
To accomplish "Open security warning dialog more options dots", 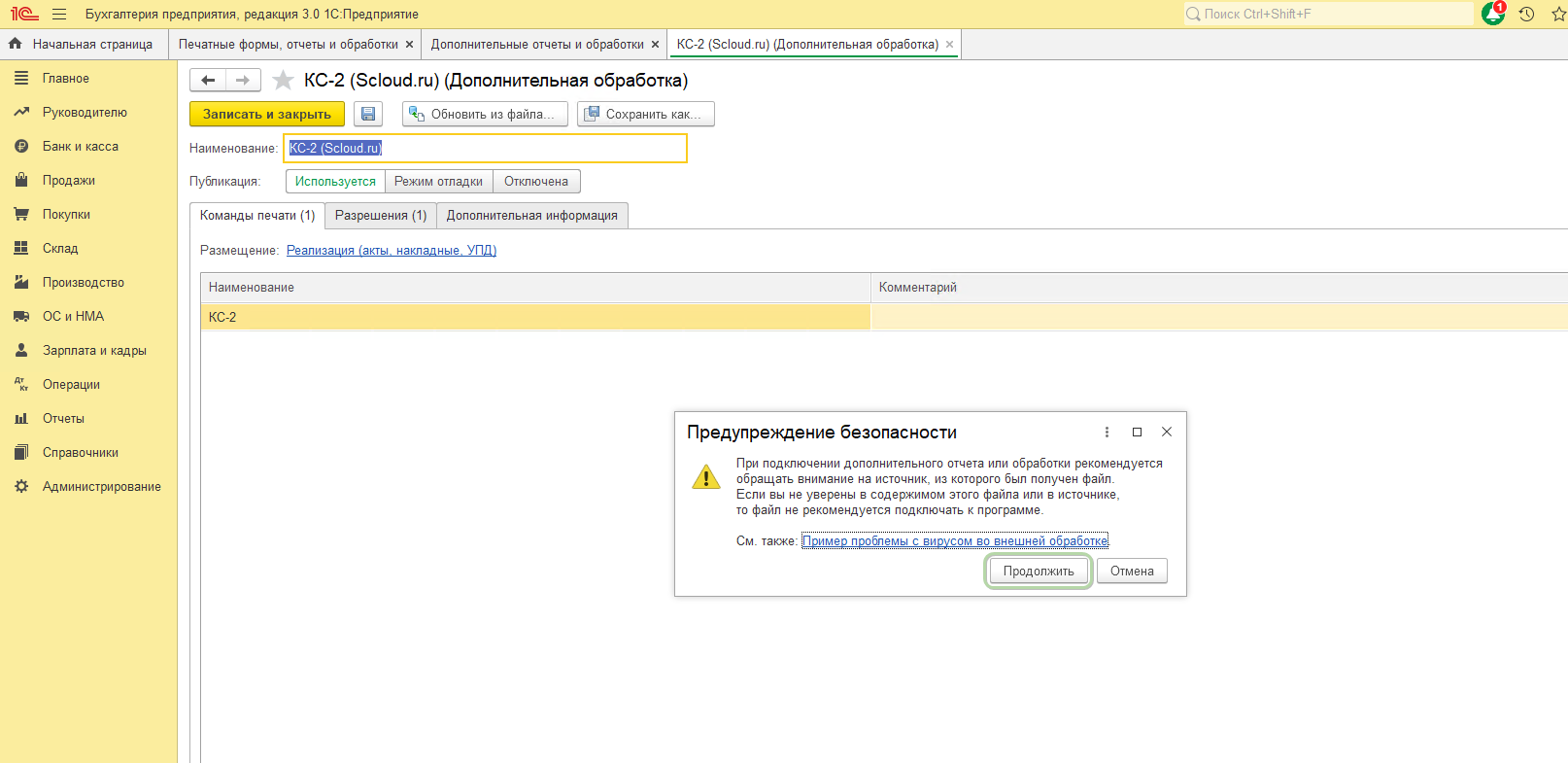I will coord(1107,432).
